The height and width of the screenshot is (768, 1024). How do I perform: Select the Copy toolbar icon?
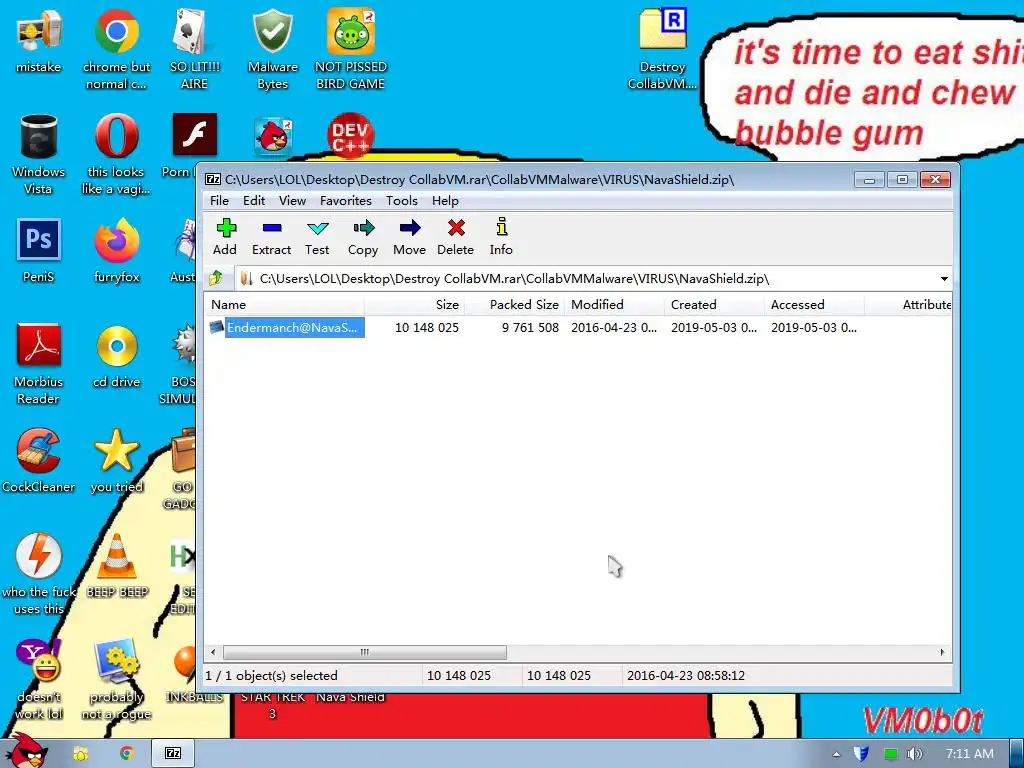(363, 236)
